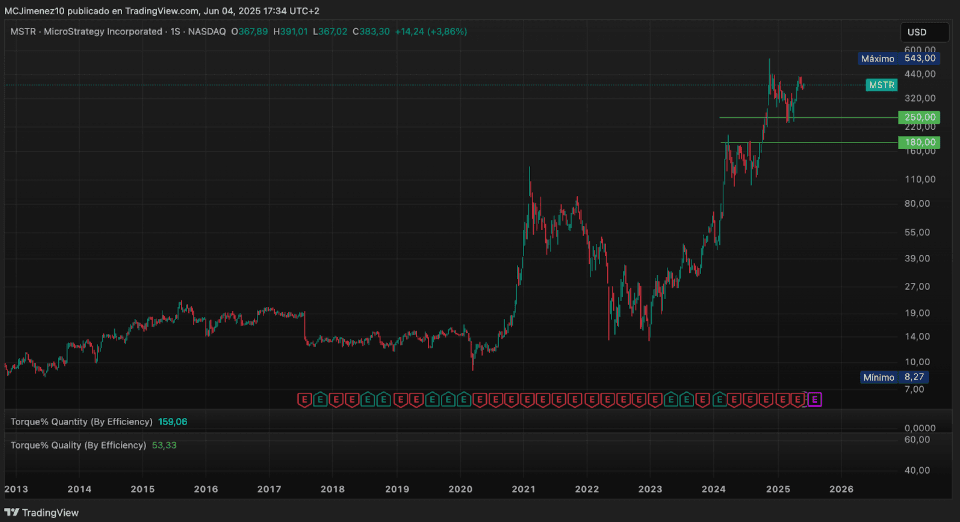Select the Mínimo 8,27 price label
Screen dimensions: 960x522
tap(900, 377)
